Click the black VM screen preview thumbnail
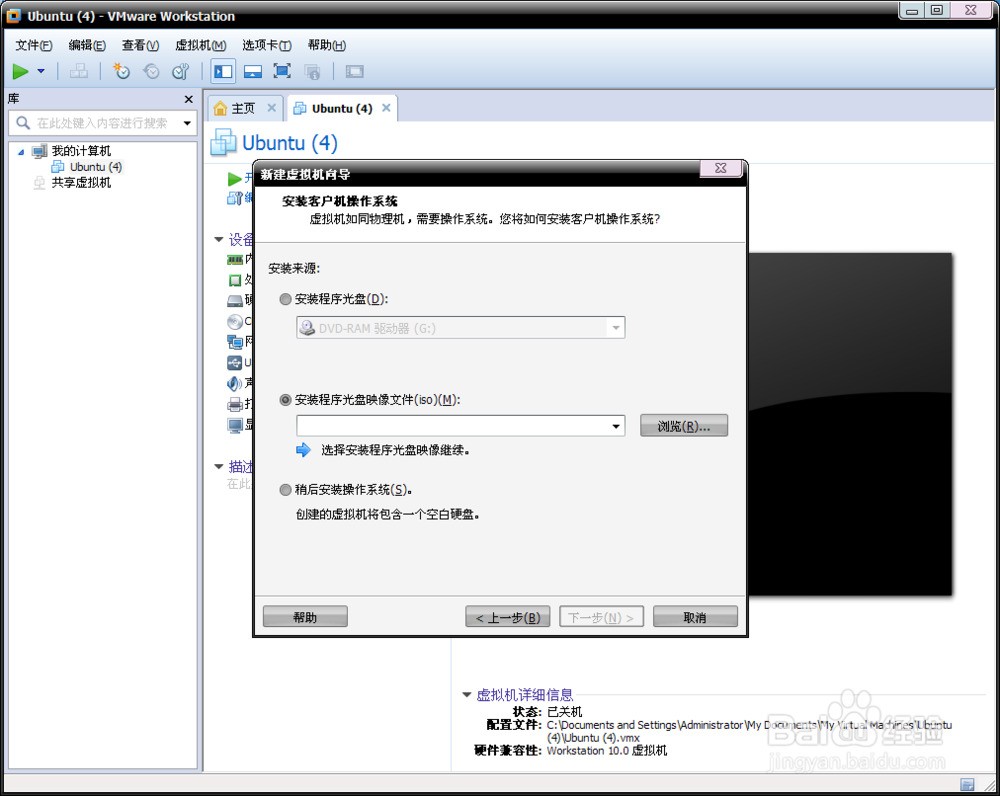 pos(849,424)
